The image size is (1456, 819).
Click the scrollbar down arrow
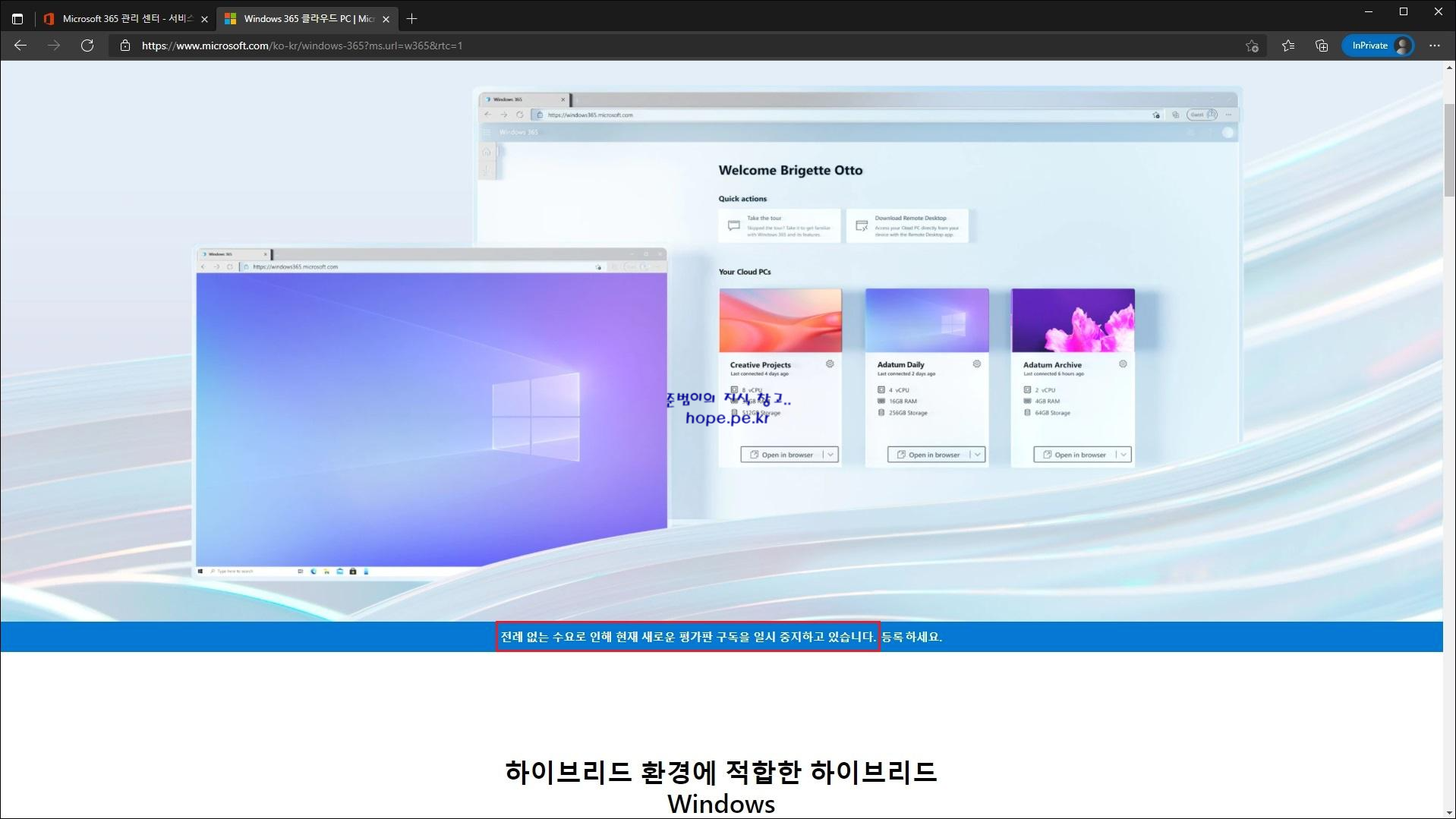coord(1449,812)
